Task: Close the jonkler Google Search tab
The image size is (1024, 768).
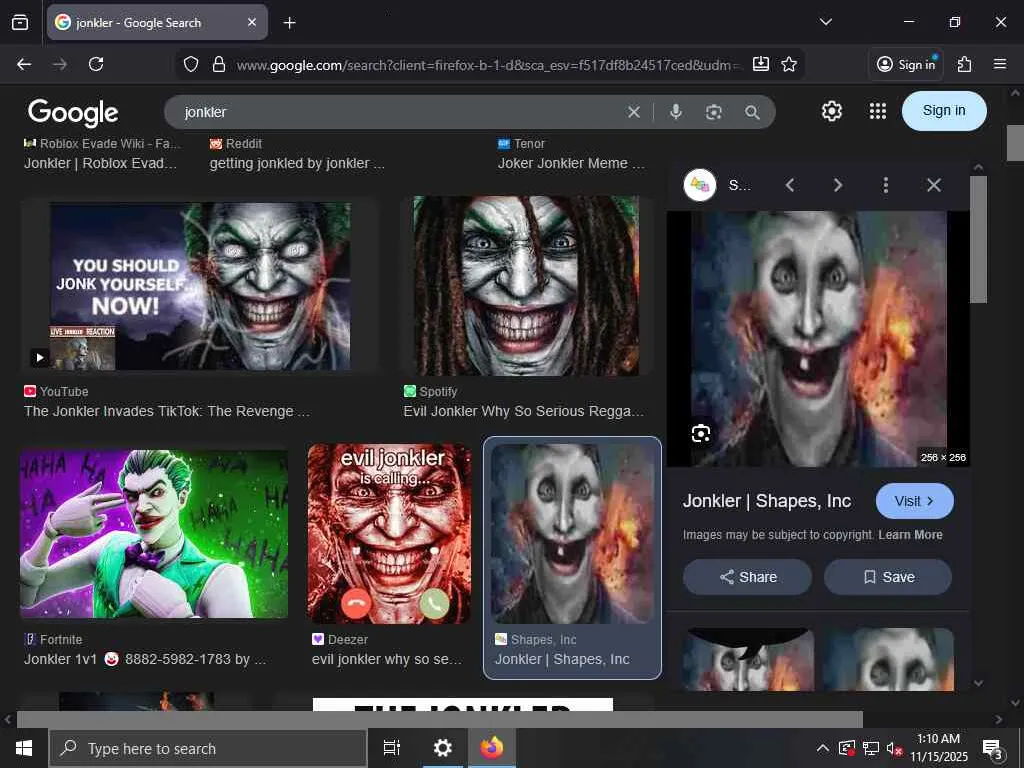Action: (251, 22)
